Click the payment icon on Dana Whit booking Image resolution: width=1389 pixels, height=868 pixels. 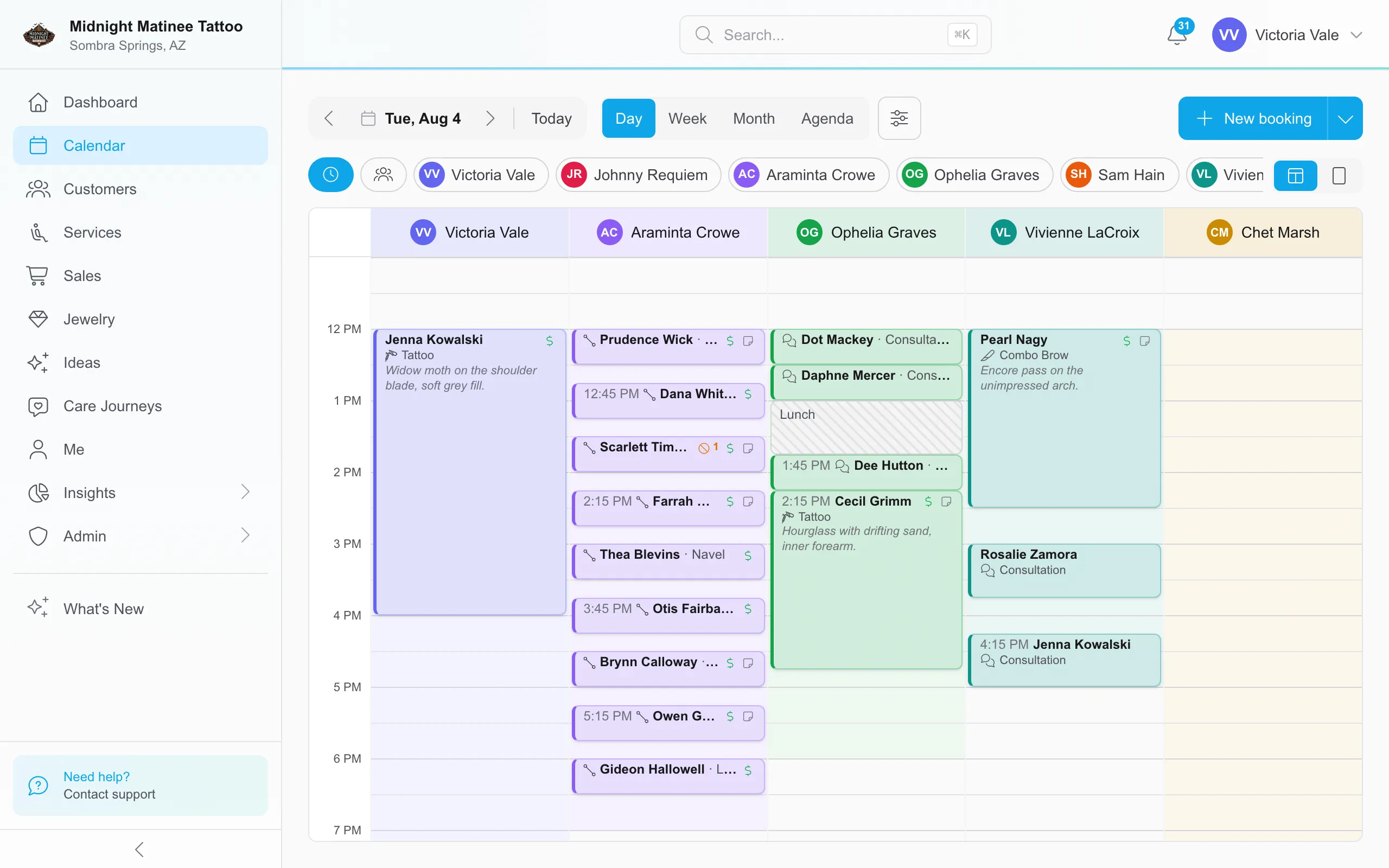click(748, 394)
